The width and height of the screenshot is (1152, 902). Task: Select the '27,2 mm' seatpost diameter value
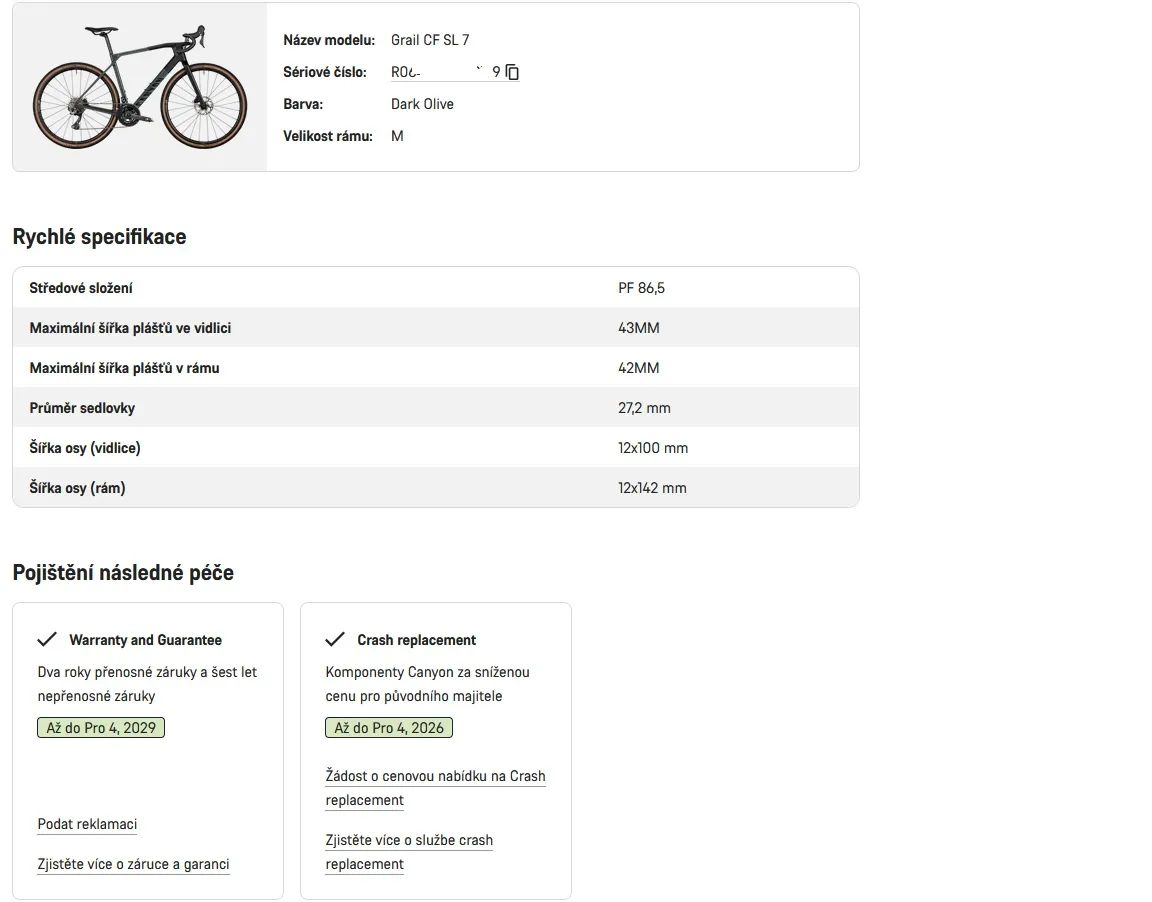tap(644, 408)
